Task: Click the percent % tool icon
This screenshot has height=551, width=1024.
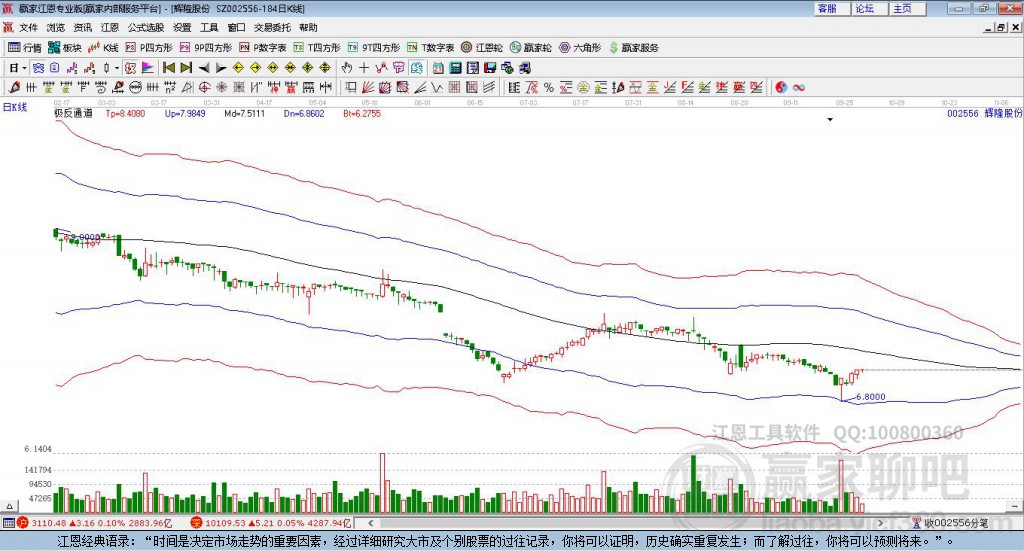Action: pos(549,87)
